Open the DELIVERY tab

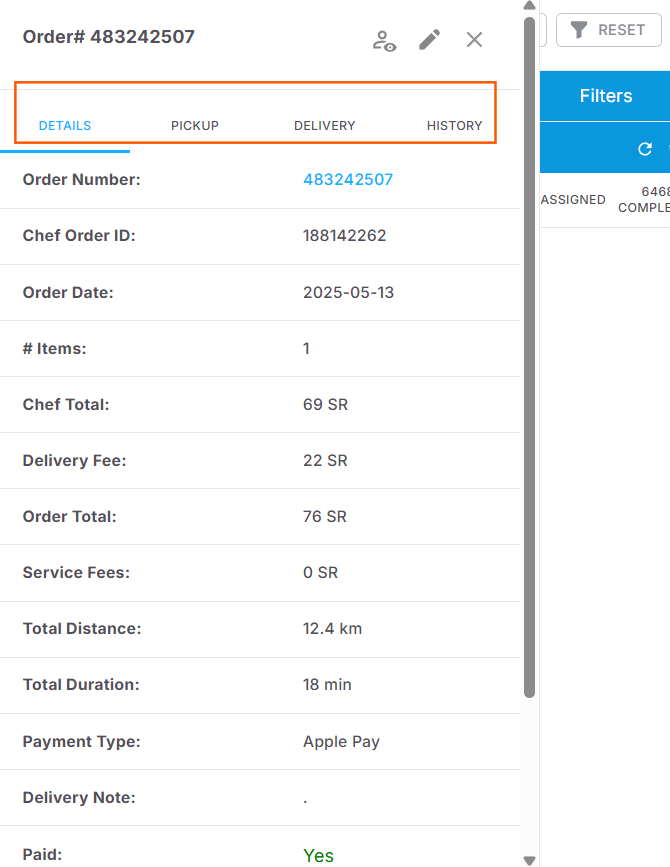tap(324, 126)
